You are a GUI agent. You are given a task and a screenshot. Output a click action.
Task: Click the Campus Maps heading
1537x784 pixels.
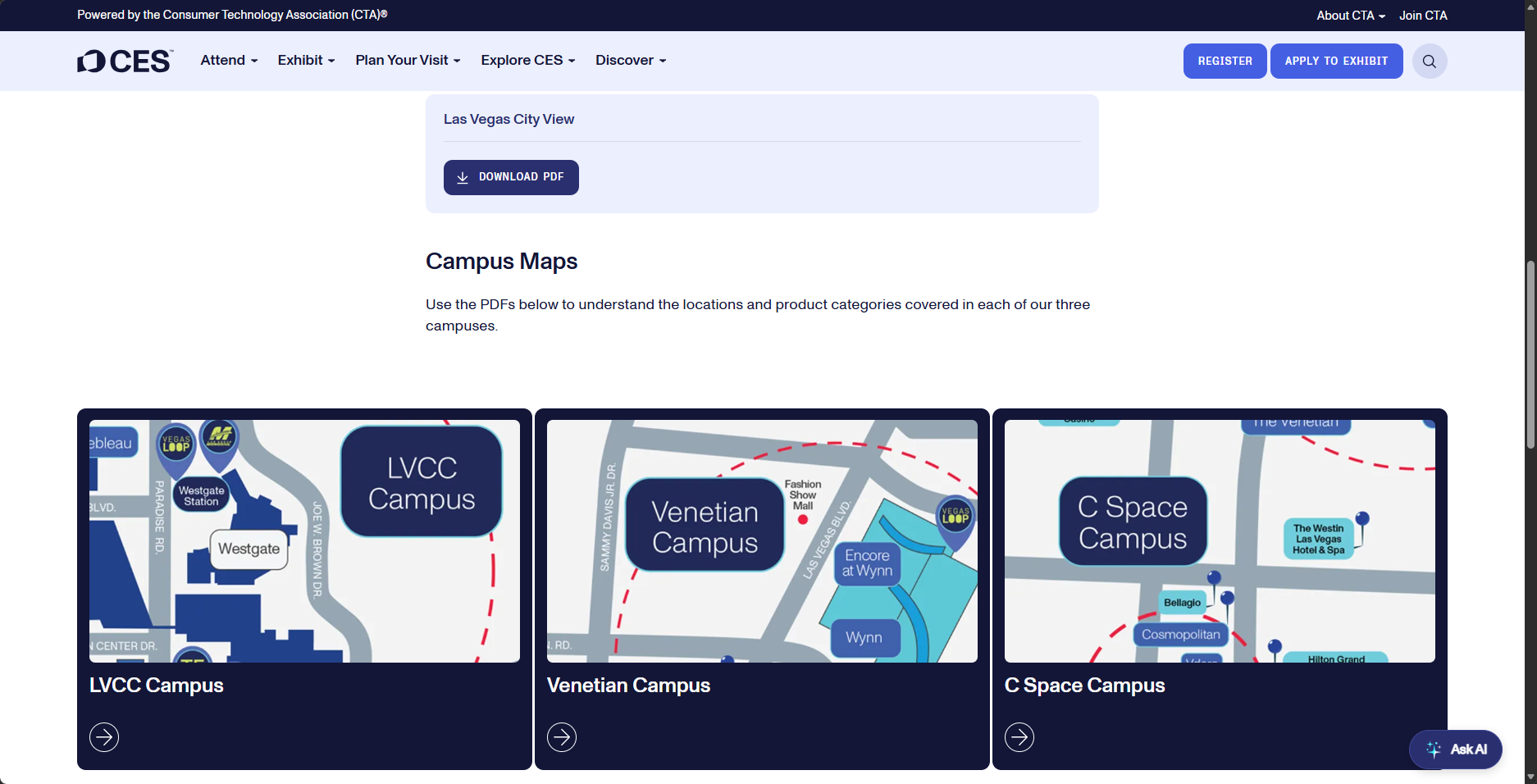click(501, 262)
